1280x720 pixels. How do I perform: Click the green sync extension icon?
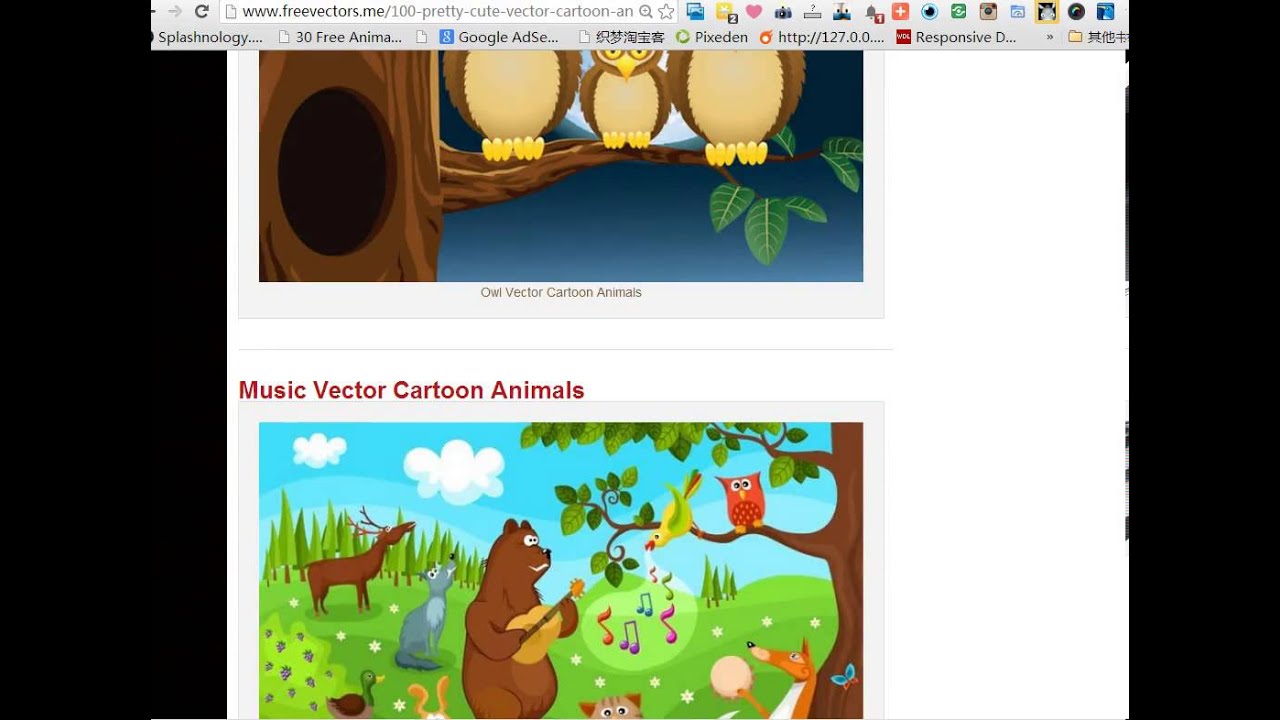tap(959, 12)
